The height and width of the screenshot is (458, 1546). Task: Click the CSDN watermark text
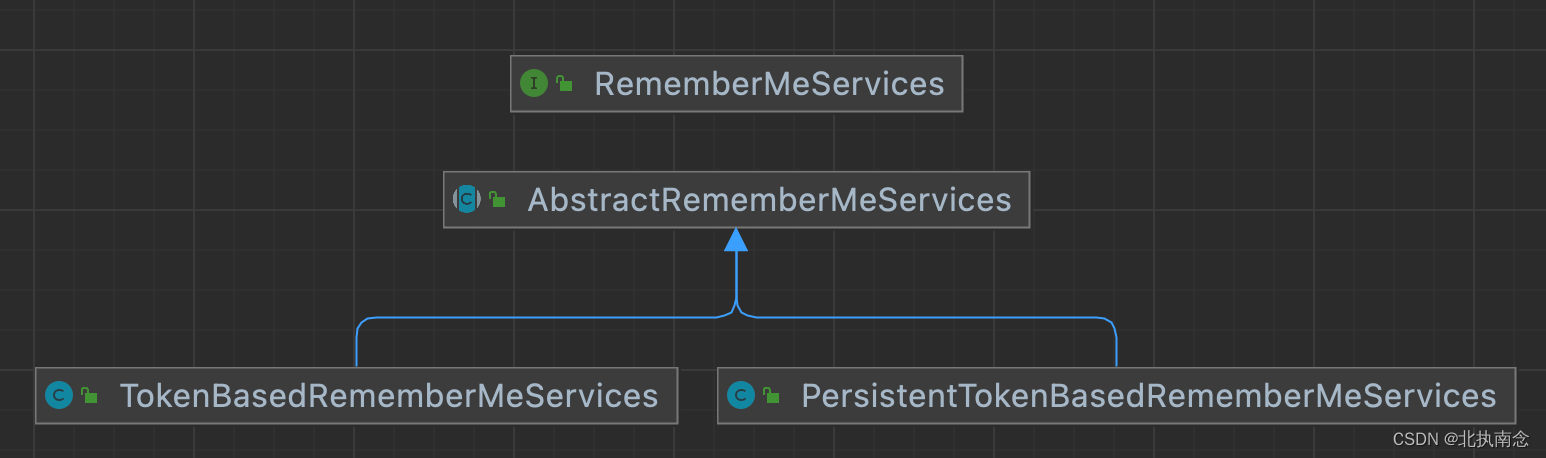coord(1414,439)
